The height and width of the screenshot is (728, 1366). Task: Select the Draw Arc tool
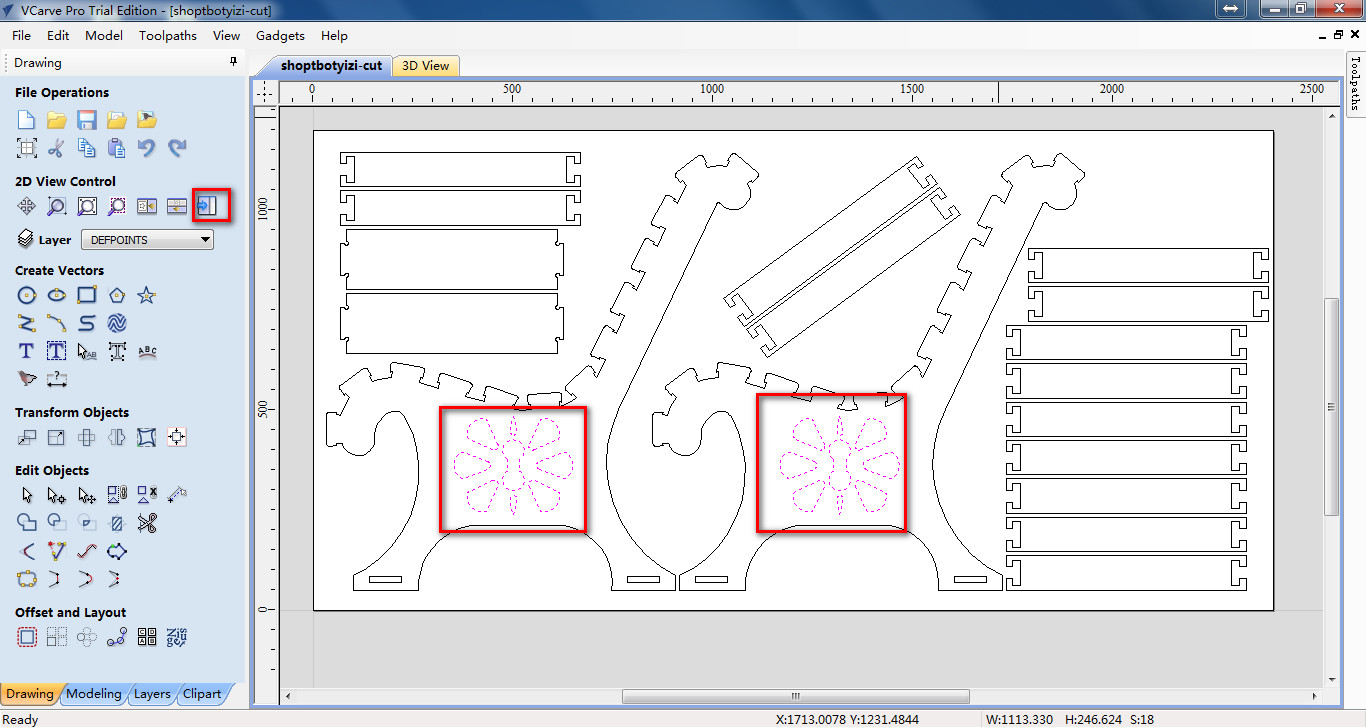tap(57, 323)
